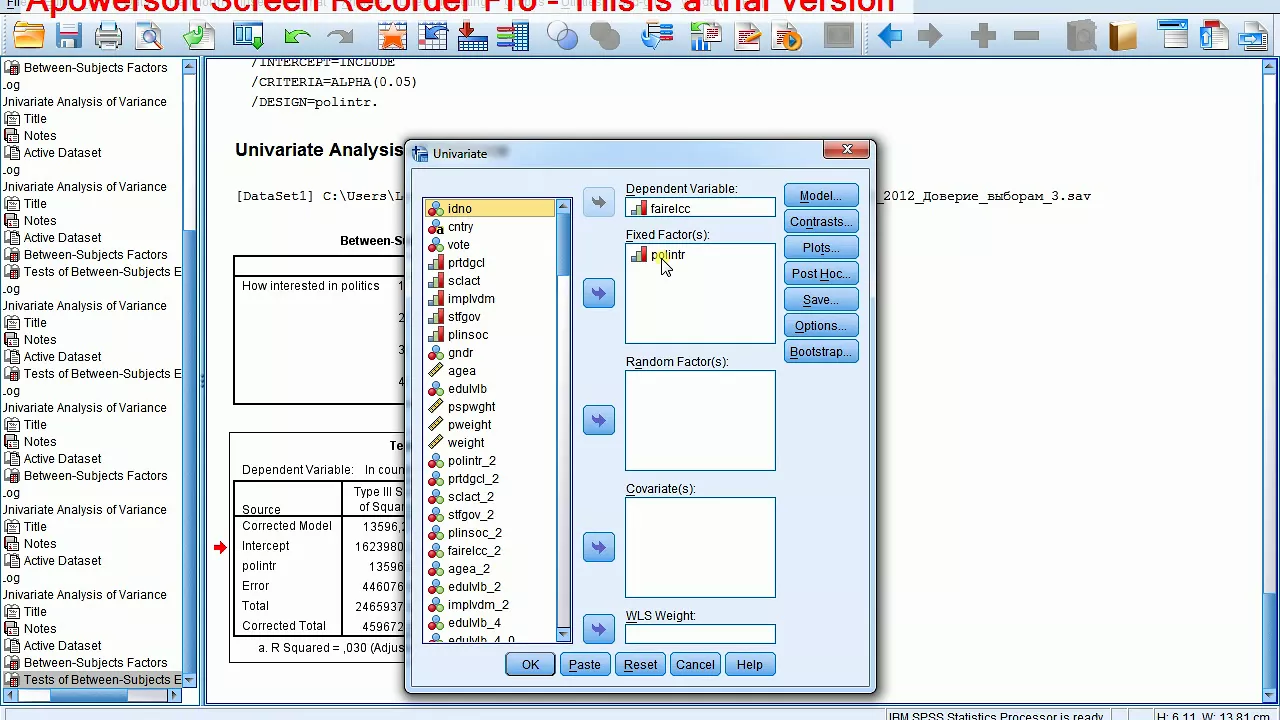
Task: Click inside the Random Factor(s) list box
Action: tap(700, 421)
